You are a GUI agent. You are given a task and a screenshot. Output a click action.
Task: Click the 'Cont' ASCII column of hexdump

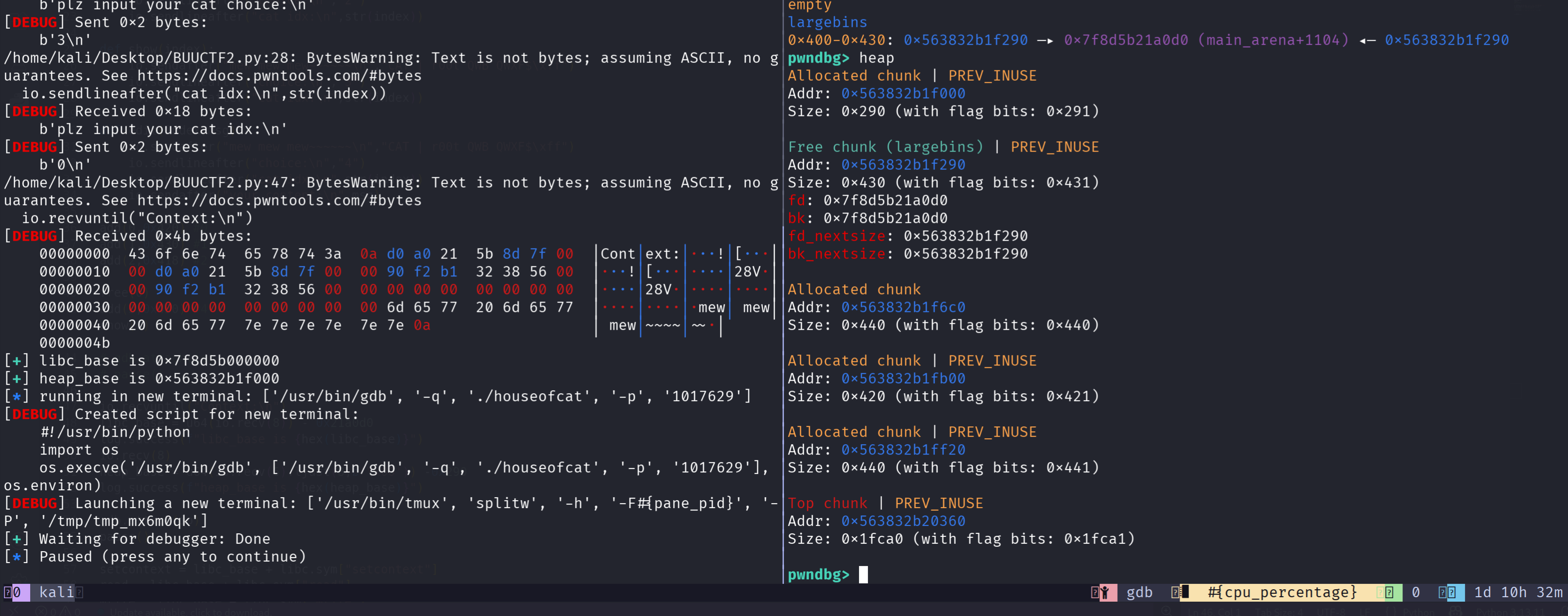(618, 254)
